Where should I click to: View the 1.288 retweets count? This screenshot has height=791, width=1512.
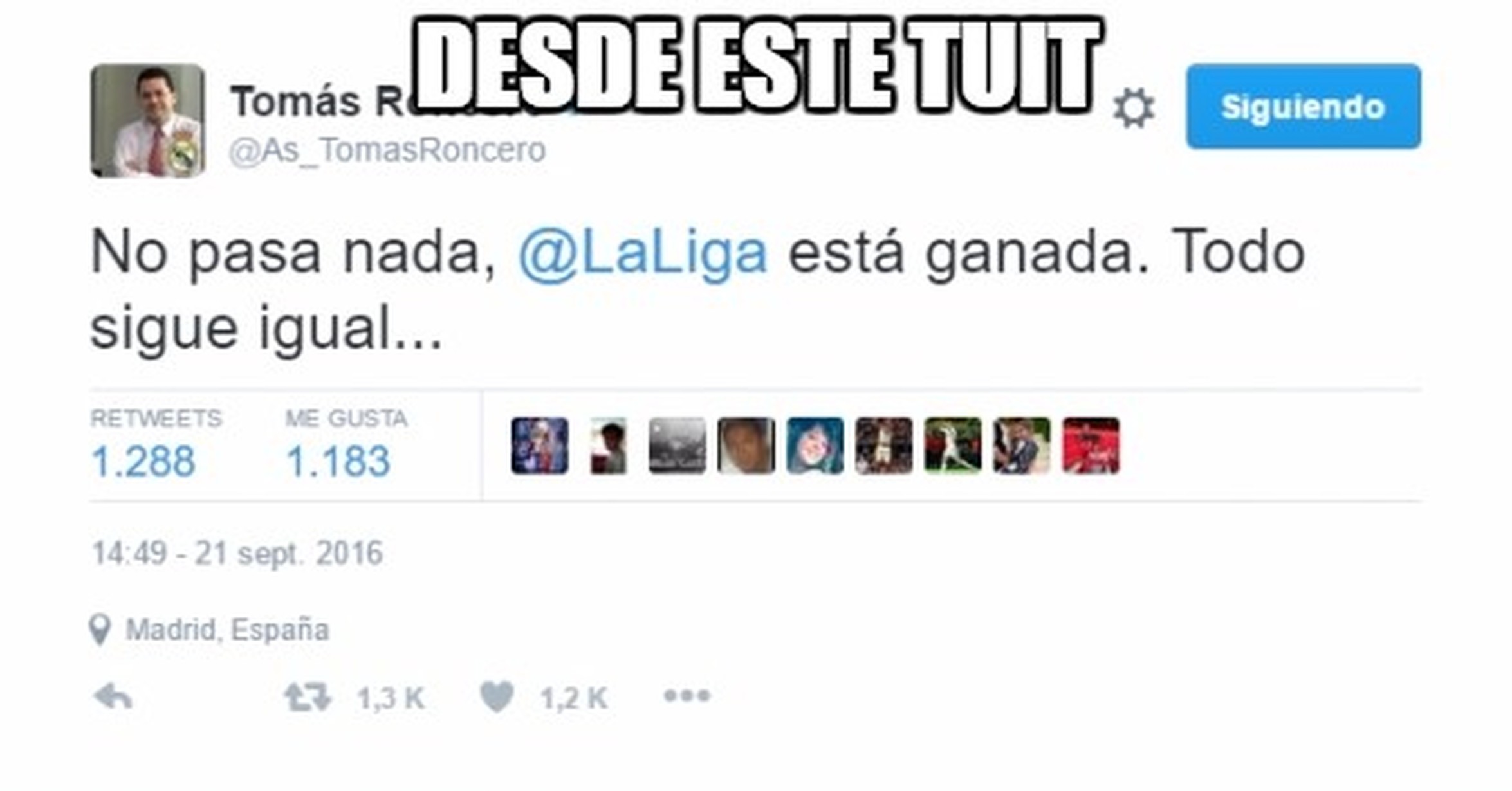(143, 461)
